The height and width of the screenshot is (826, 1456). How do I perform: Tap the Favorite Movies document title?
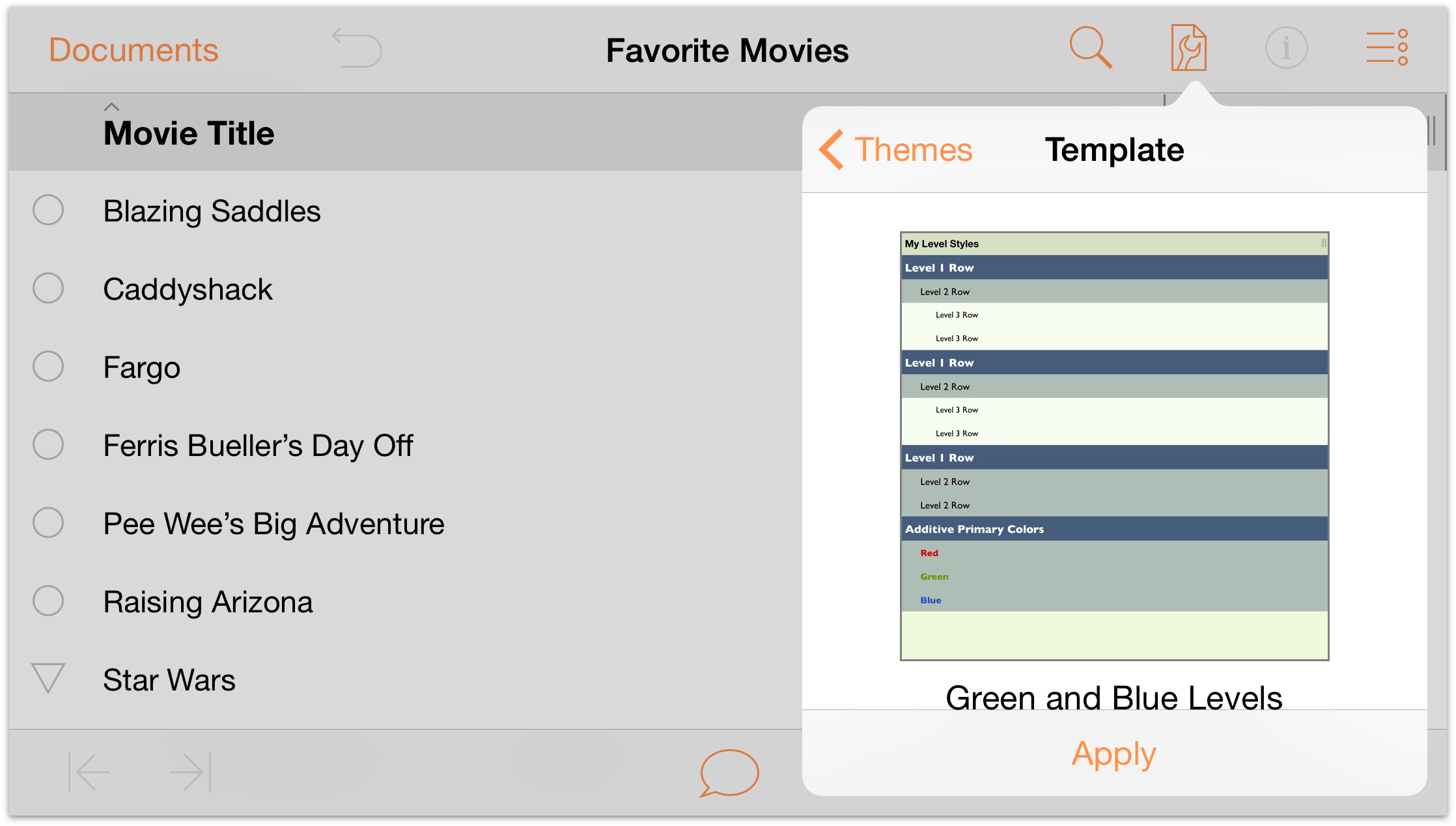[727, 50]
